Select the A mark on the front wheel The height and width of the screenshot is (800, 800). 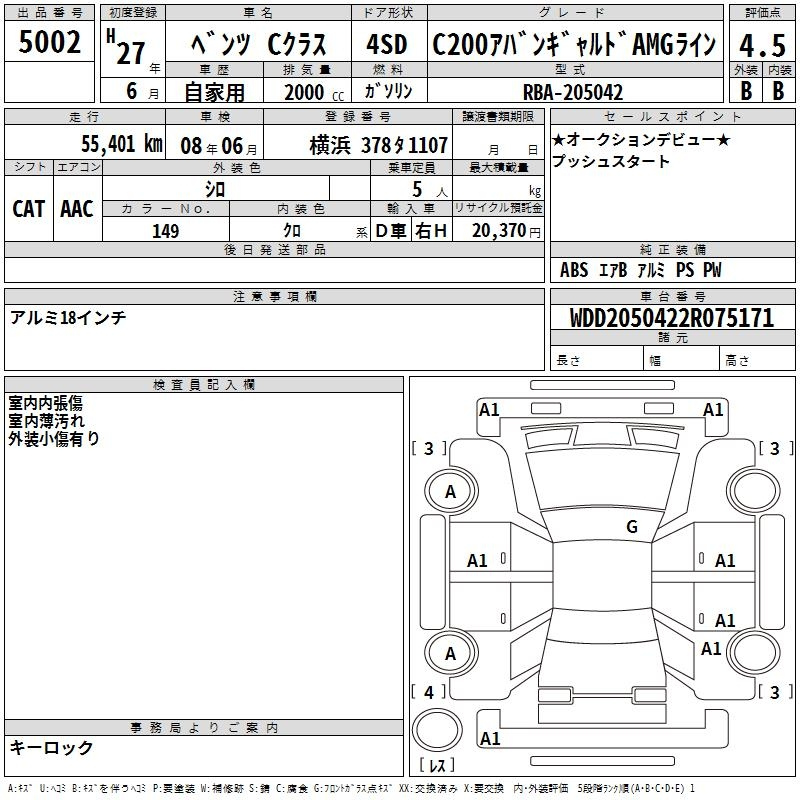[451, 492]
